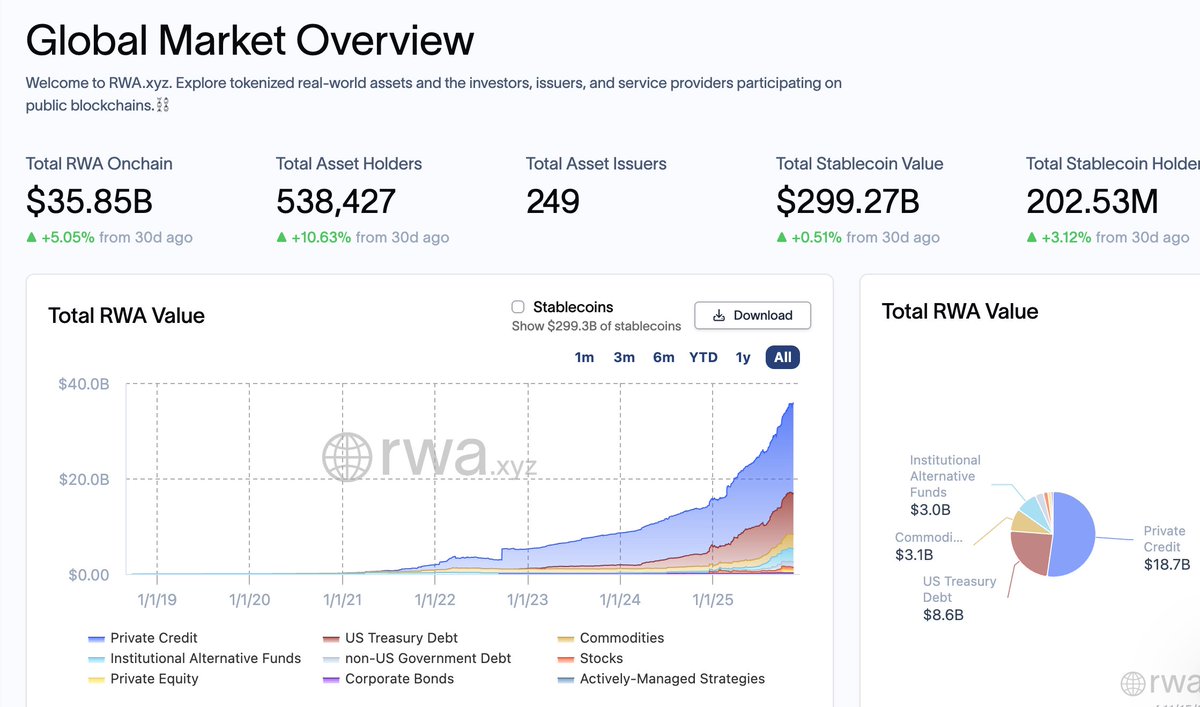Select the "All" time range
Screen dimensions: 1200x707
tap(782, 357)
